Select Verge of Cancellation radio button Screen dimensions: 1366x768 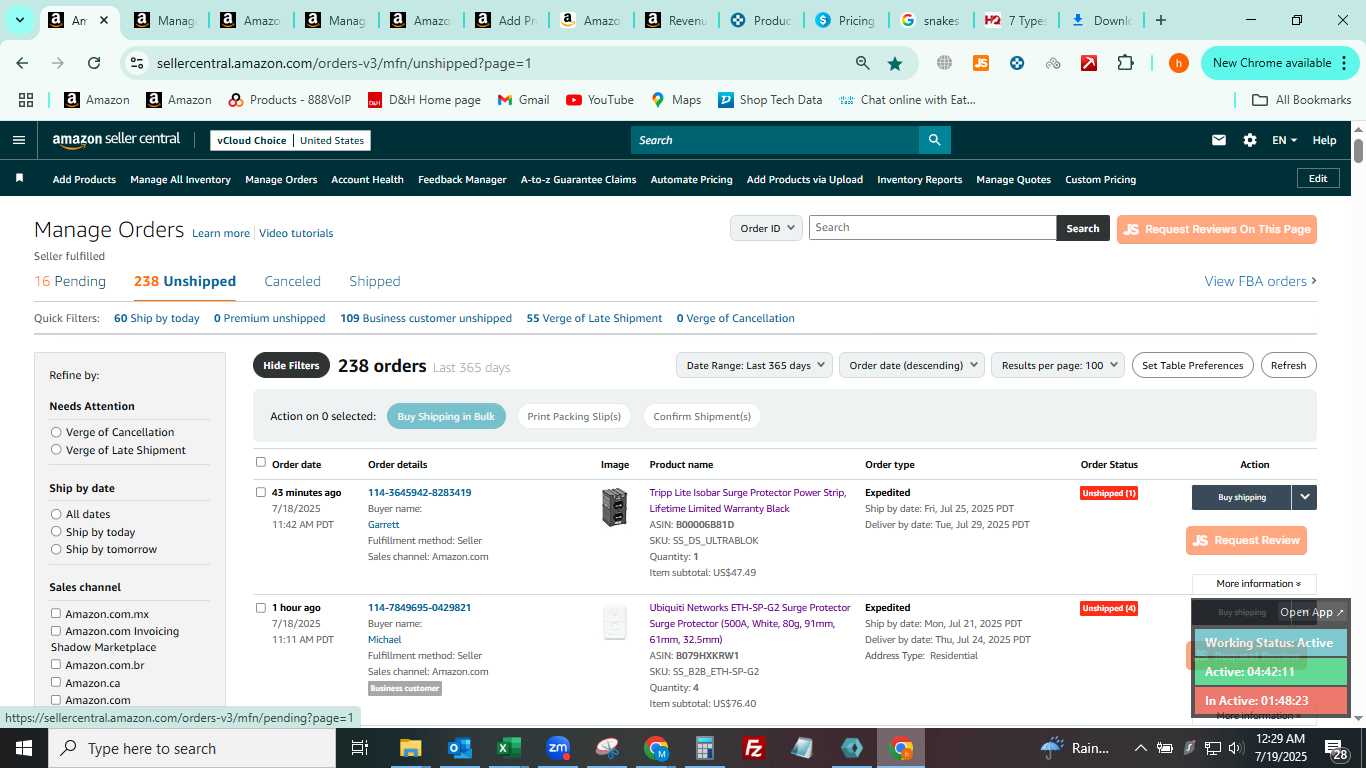pos(56,432)
